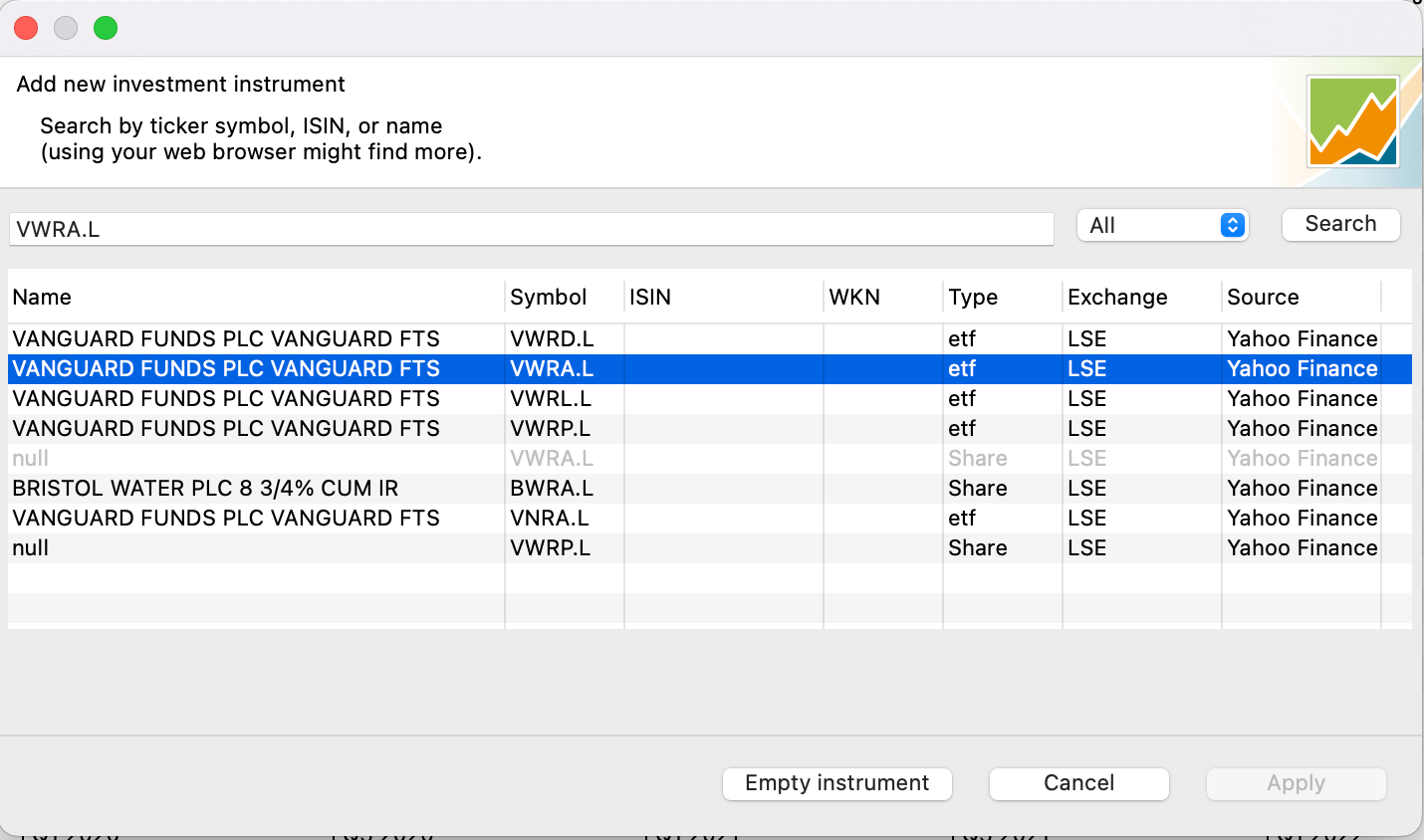1424x840 pixels.
Task: Select the VNRA.L symbol cell
Action: click(550, 518)
